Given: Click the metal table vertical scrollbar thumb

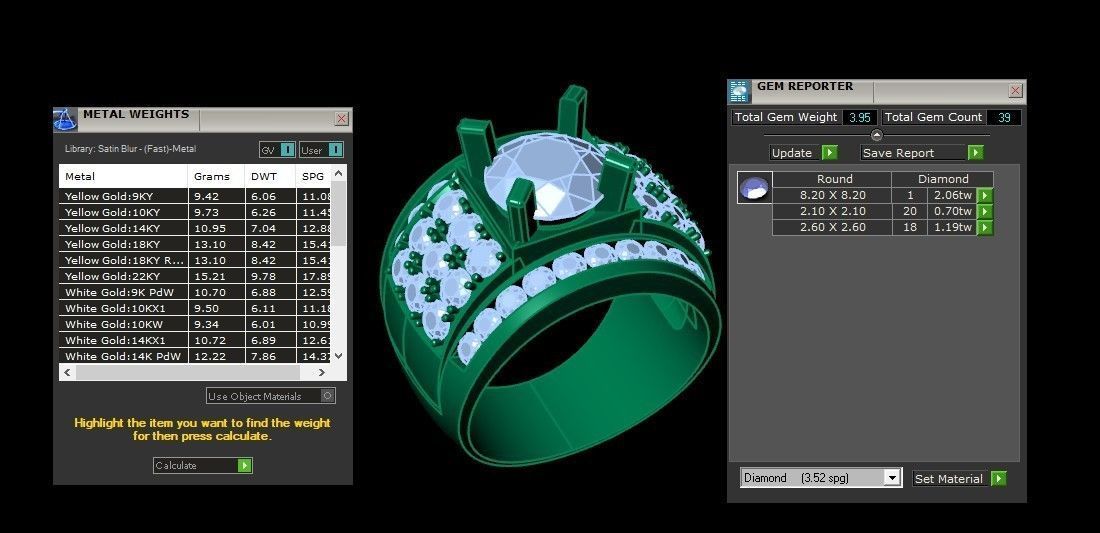Looking at the screenshot, I should coord(338,213).
